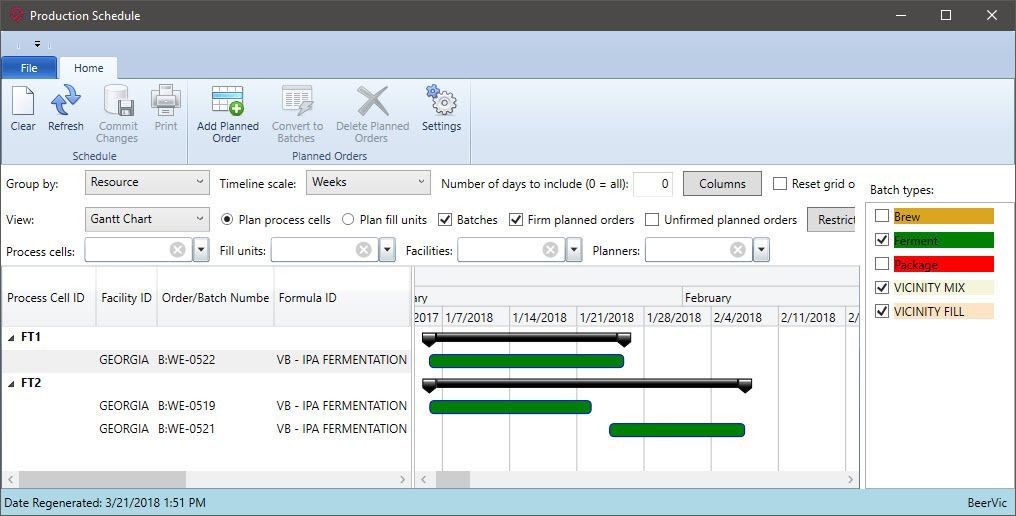Click the February month header
The height and width of the screenshot is (516, 1016).
(x=771, y=298)
